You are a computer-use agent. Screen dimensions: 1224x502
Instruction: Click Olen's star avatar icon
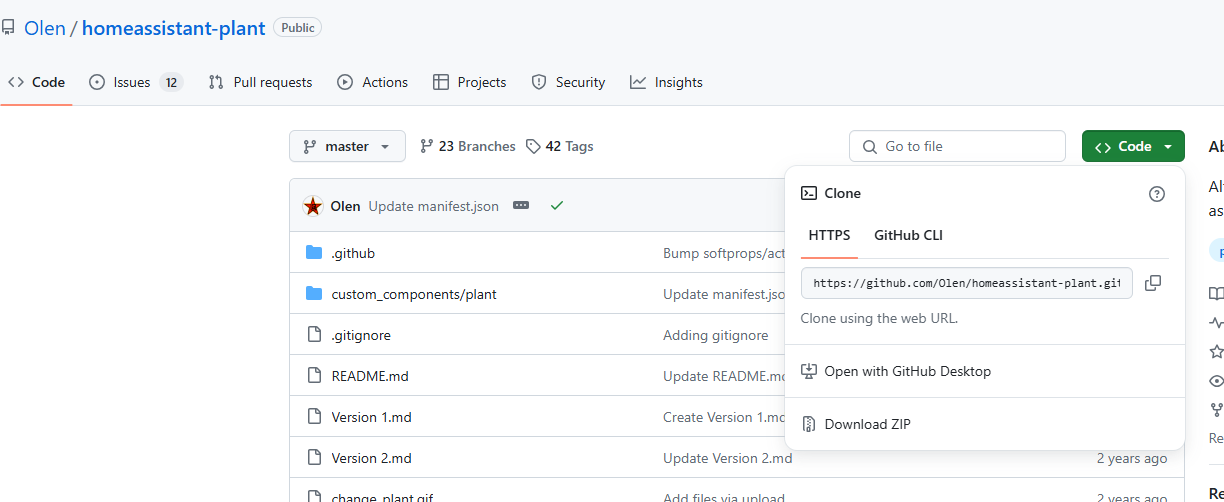[313, 206]
